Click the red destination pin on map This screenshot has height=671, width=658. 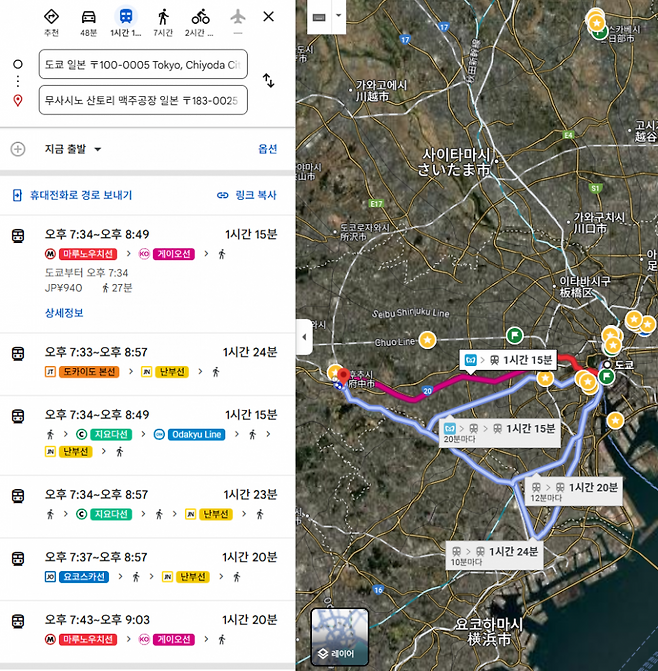pyautogui.click(x=343, y=377)
